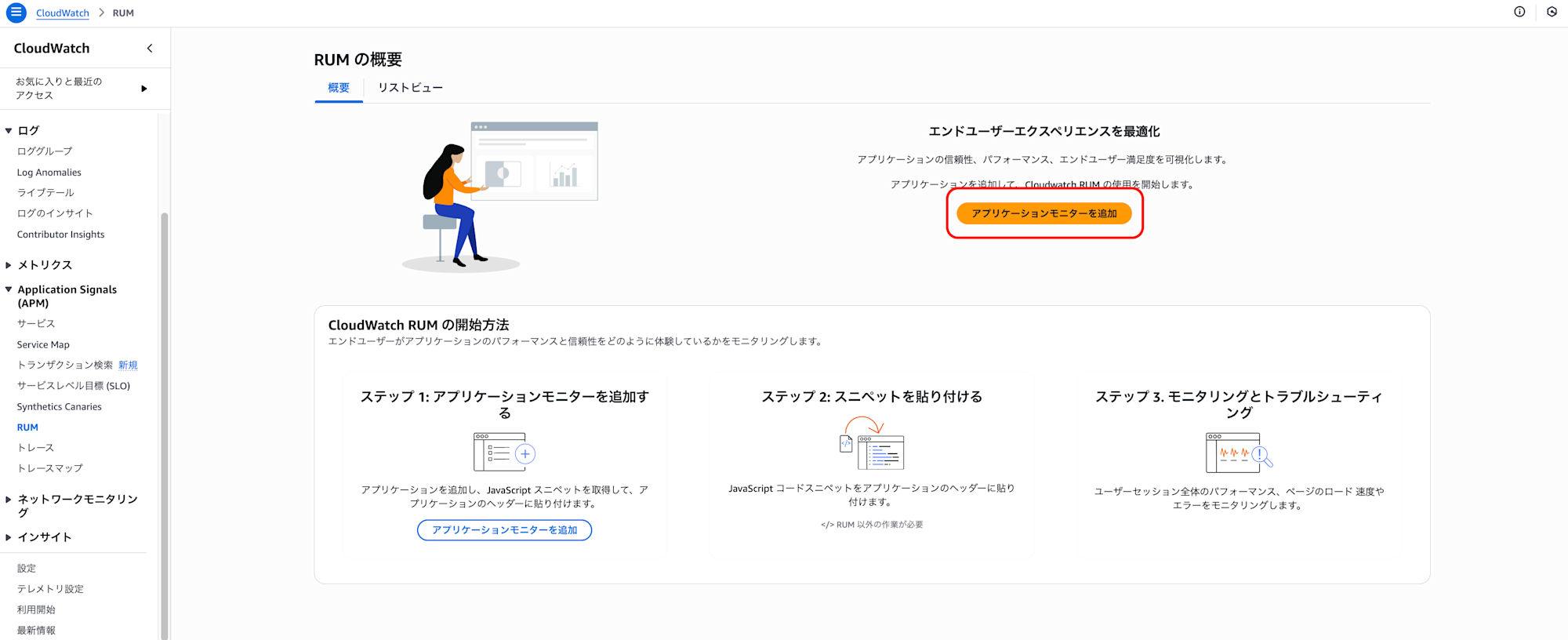Open 利用開始 in the sidebar

click(36, 609)
